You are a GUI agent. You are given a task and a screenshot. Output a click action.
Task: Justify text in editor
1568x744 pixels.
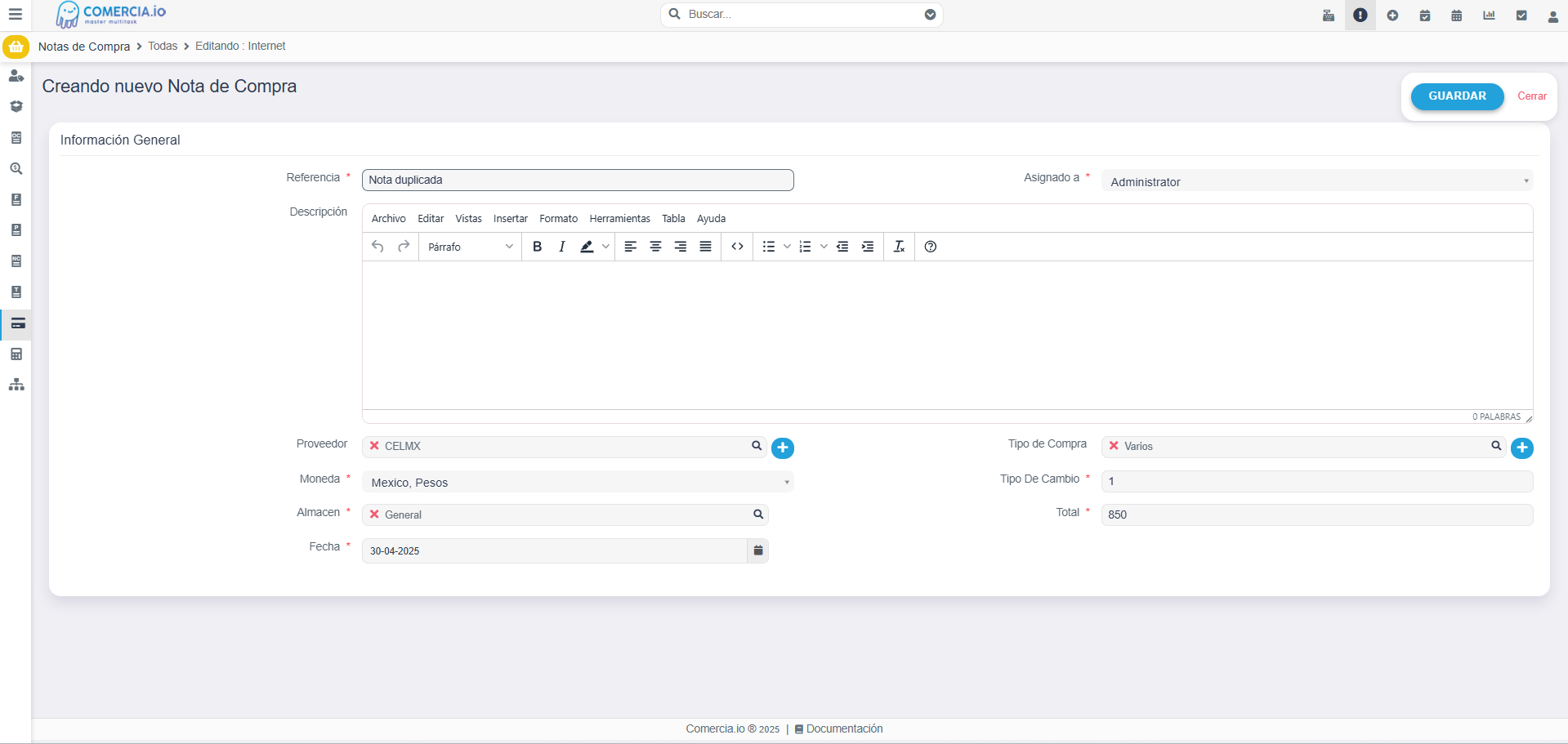[705, 247]
